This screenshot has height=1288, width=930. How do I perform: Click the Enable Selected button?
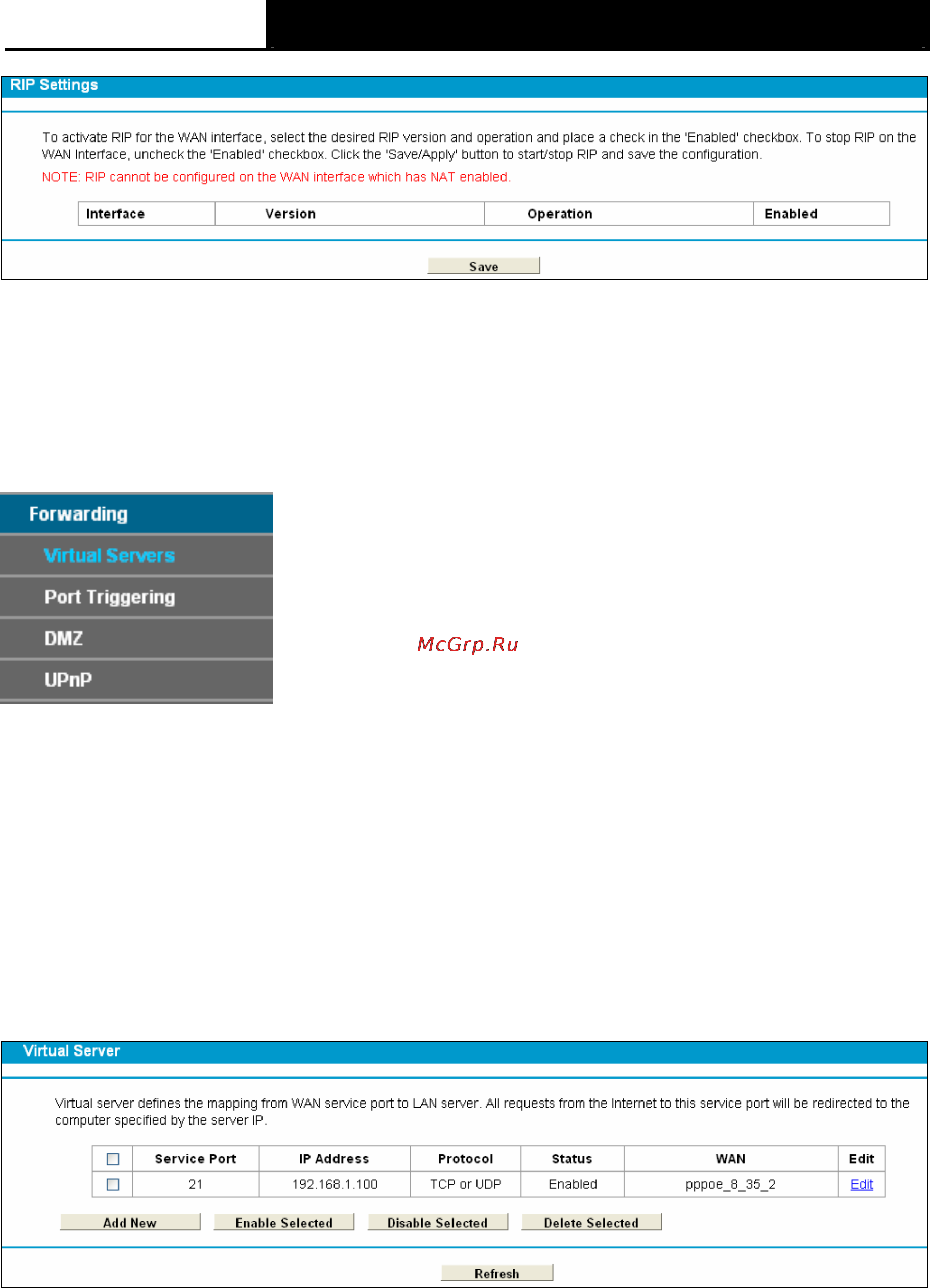284,1222
